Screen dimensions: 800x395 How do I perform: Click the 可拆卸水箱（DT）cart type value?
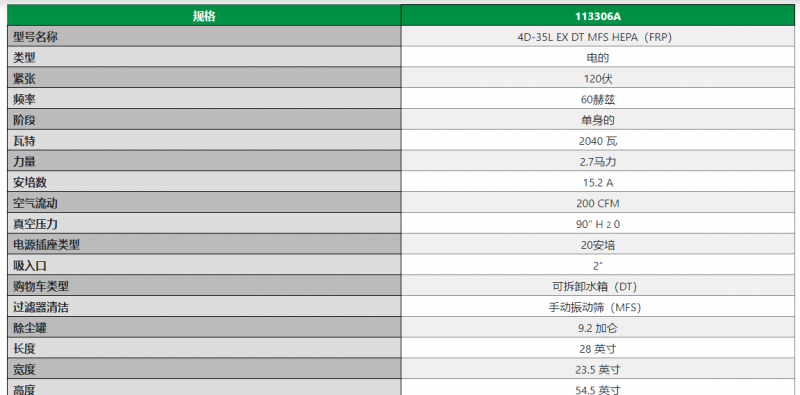coord(598,287)
